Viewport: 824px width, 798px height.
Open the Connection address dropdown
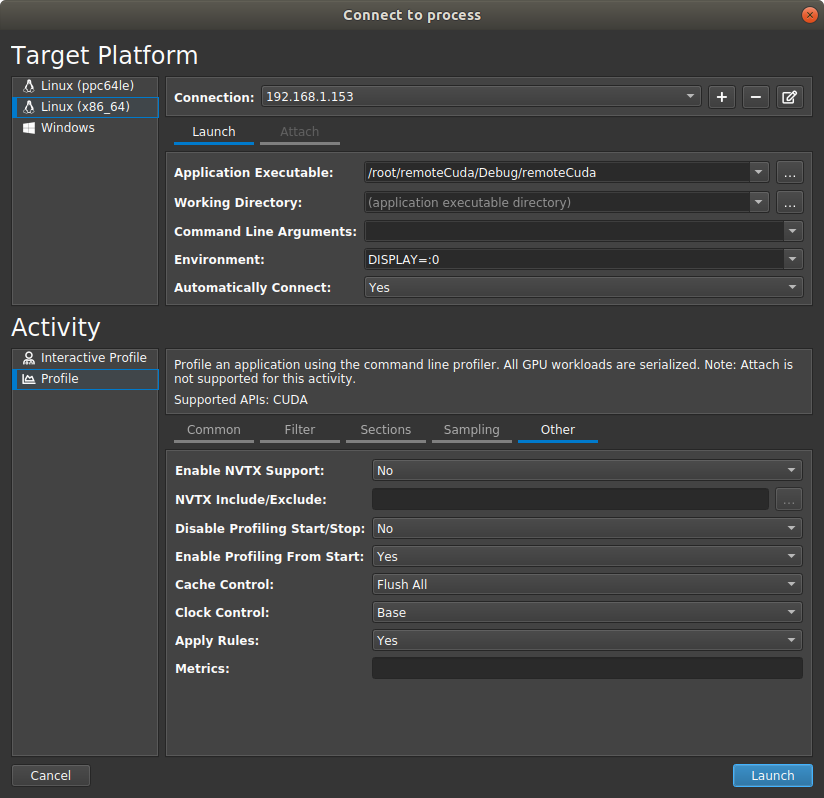tap(481, 97)
